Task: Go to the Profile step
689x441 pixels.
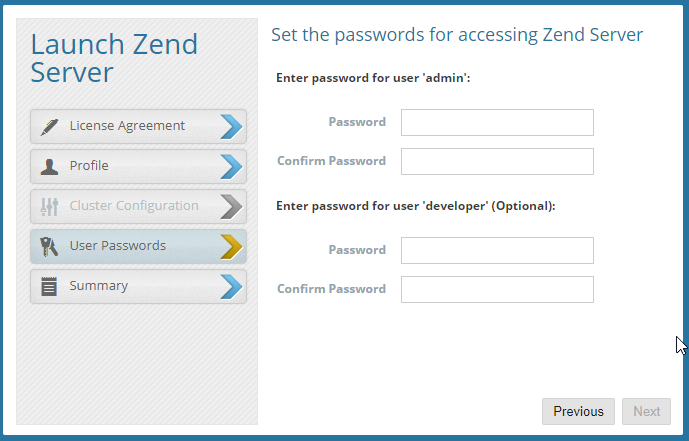Action: point(89,166)
